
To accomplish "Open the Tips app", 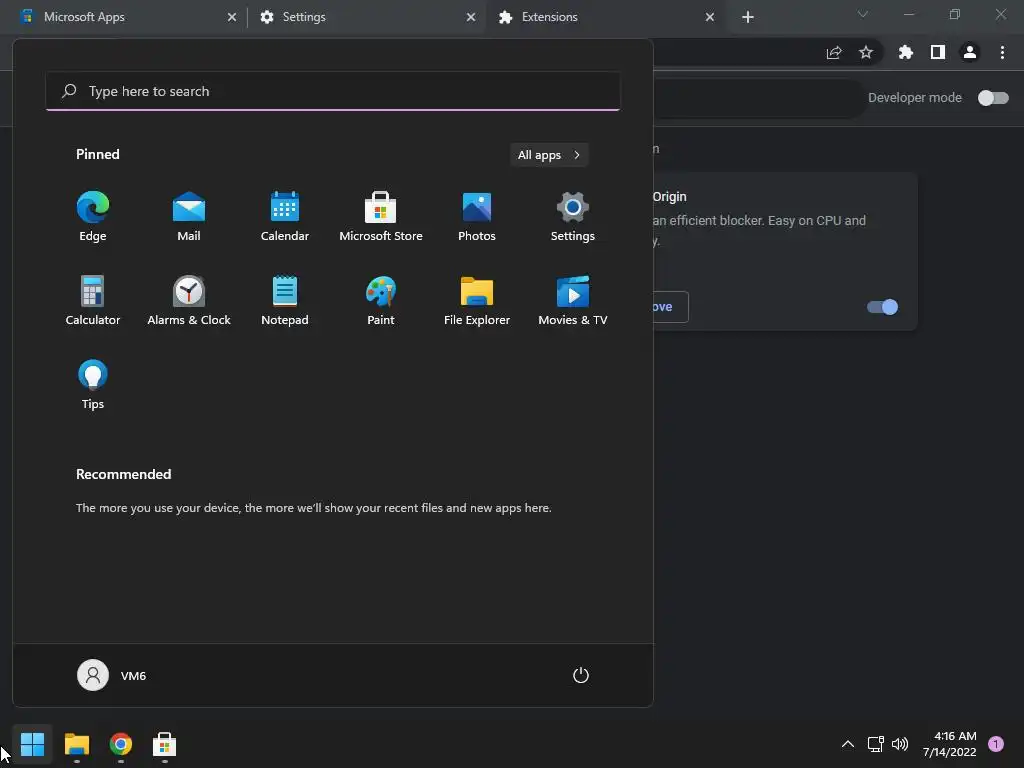I will (93, 385).
